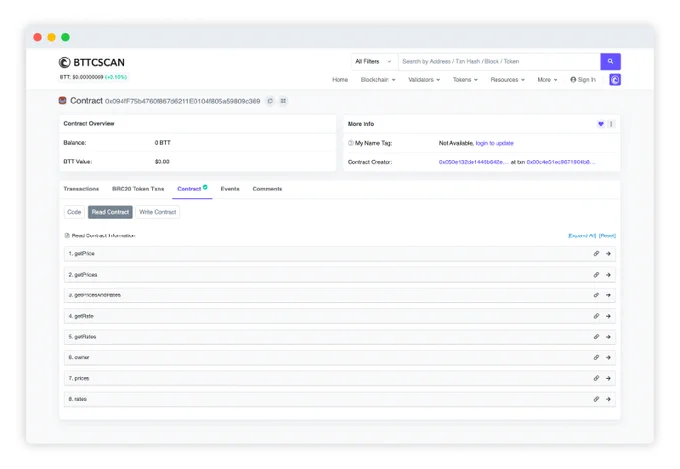Copy link icon for rates row
The height and width of the screenshot is (469, 680).
click(x=596, y=399)
